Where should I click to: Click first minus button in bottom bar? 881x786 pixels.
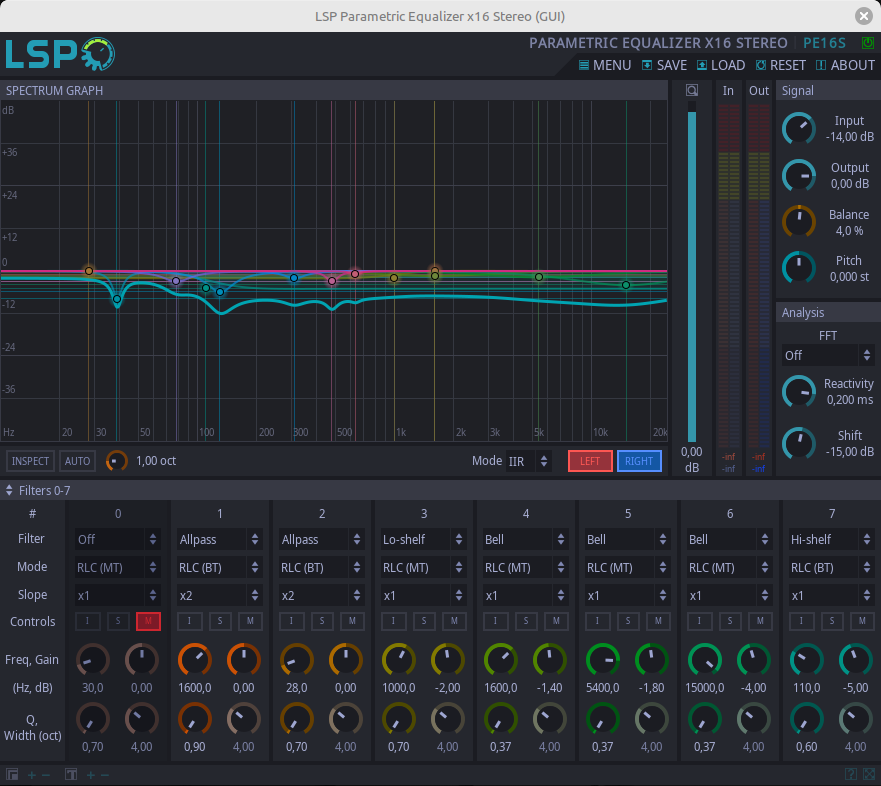tap(46, 775)
